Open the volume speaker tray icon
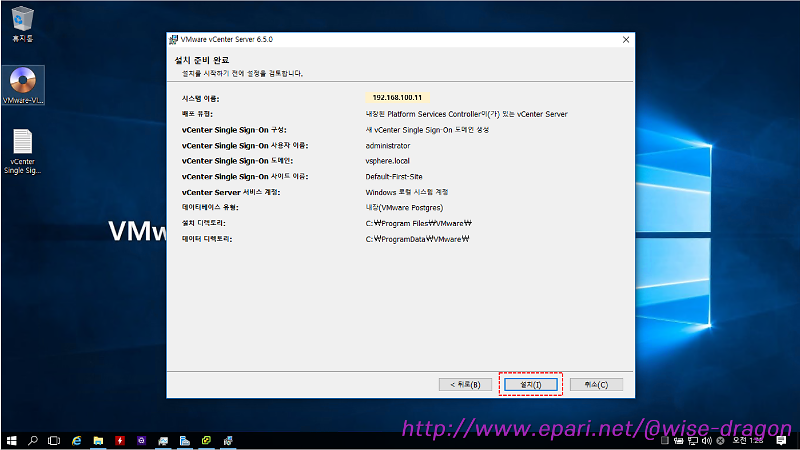This screenshot has height=450, width=800. (707, 441)
